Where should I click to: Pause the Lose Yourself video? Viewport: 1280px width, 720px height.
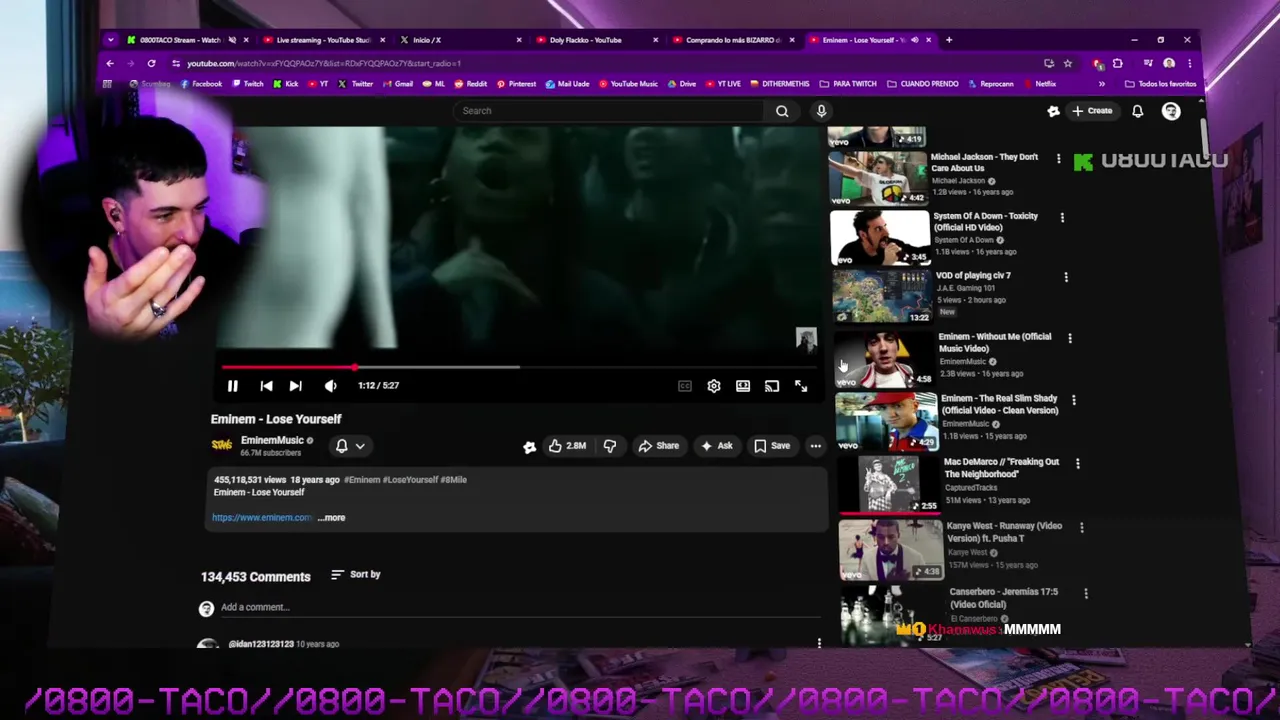point(232,386)
